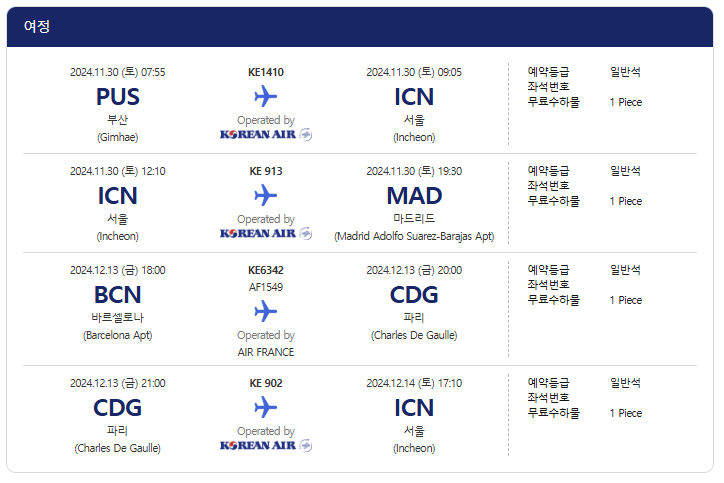Click the BCN departure airport code
This screenshot has height=483, width=724.
117,295
